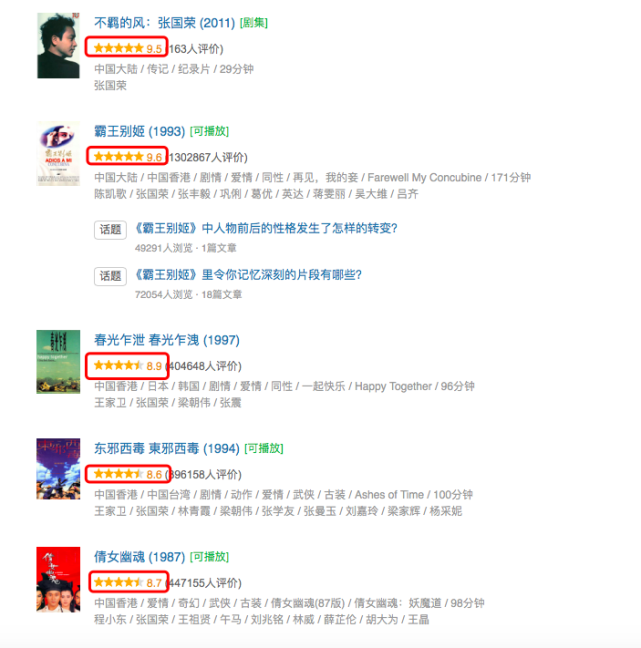Image resolution: width=641 pixels, height=648 pixels.
Task: Click the red 倩女幽魂 poster thumbnail
Action: (58, 579)
